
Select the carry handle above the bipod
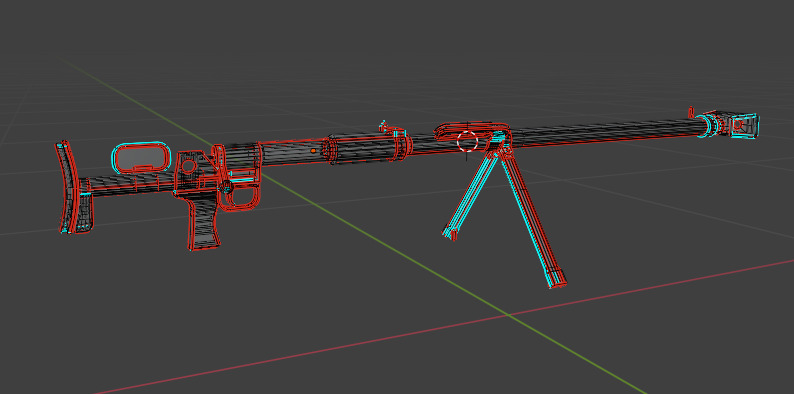[471, 131]
